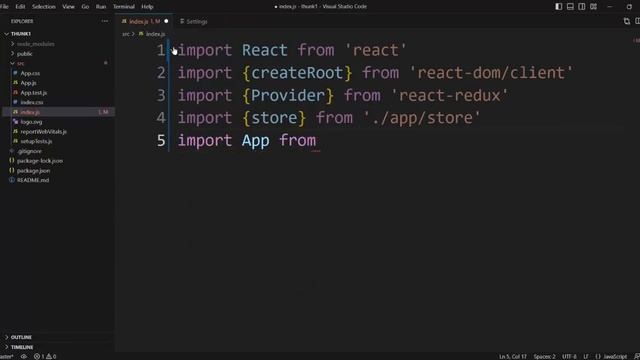Click the word App on line 5
Screen dimensions: 640x360
click(256, 141)
